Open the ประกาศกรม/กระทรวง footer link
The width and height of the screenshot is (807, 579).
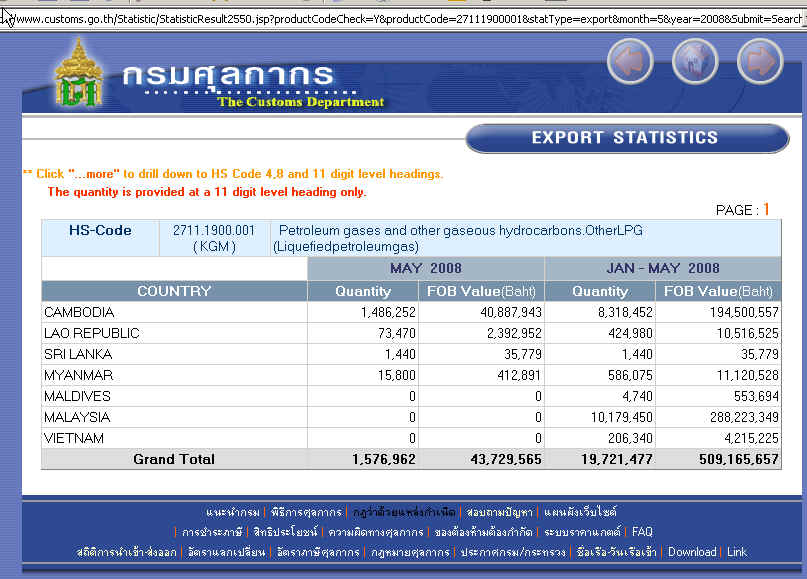[513, 552]
